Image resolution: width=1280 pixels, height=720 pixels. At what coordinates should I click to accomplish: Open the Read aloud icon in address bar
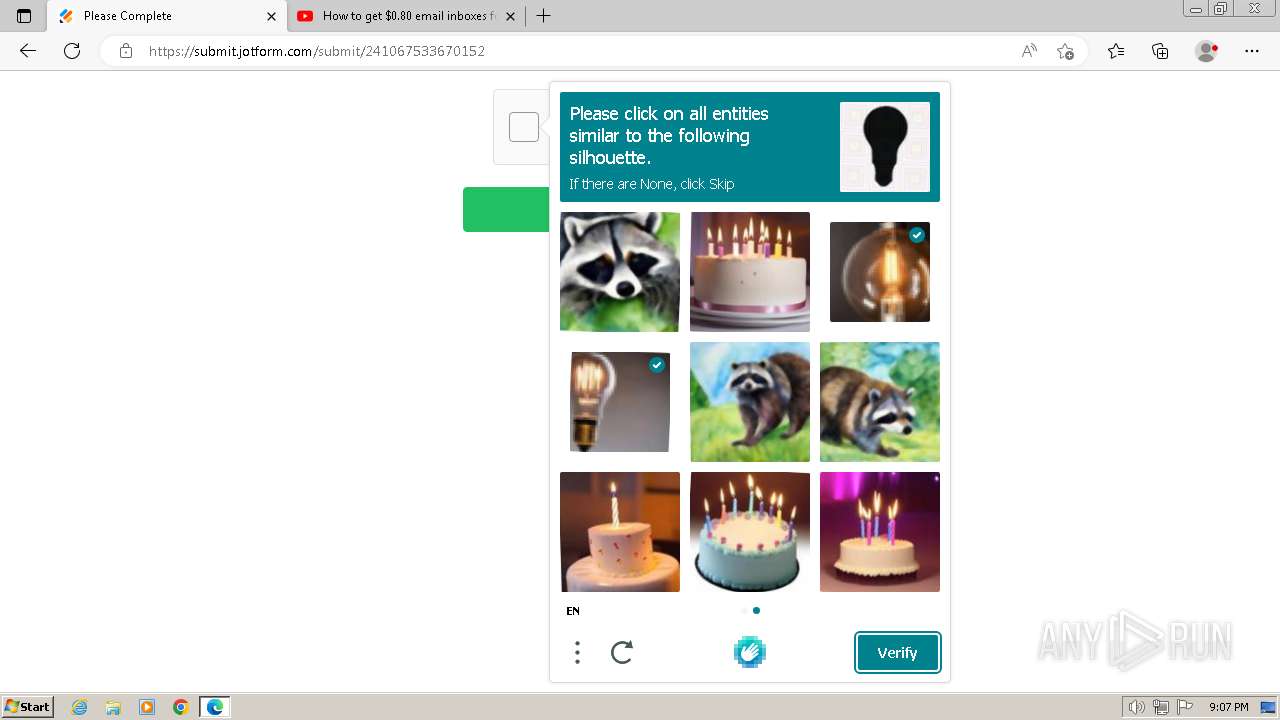1029,51
